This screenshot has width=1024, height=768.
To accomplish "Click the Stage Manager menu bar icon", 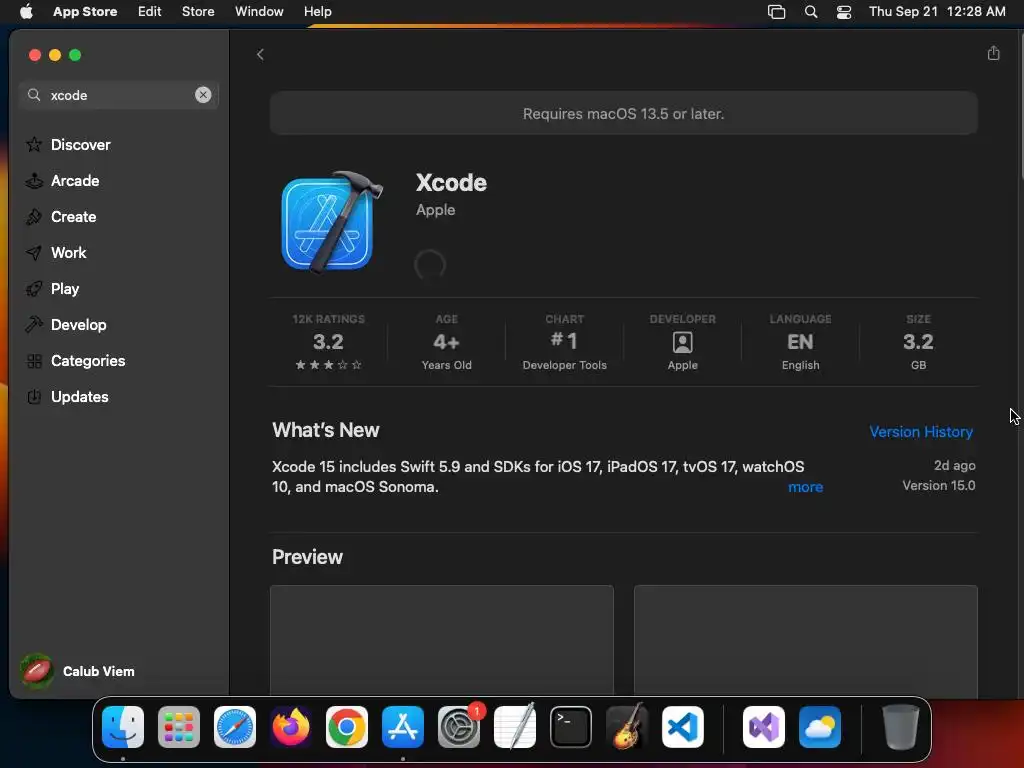I will pos(776,11).
